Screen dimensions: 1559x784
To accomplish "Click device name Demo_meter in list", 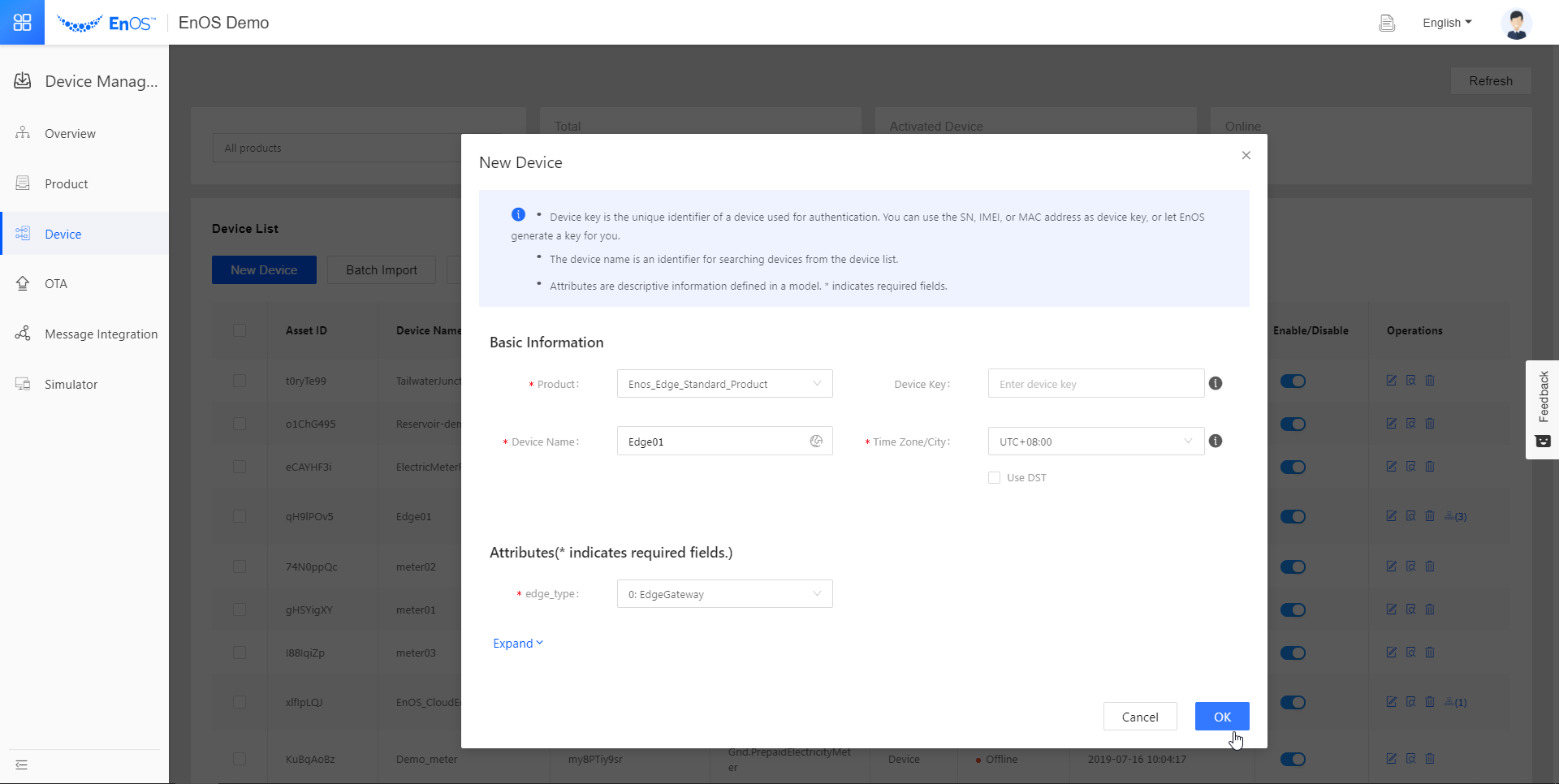I will pyautogui.click(x=426, y=759).
